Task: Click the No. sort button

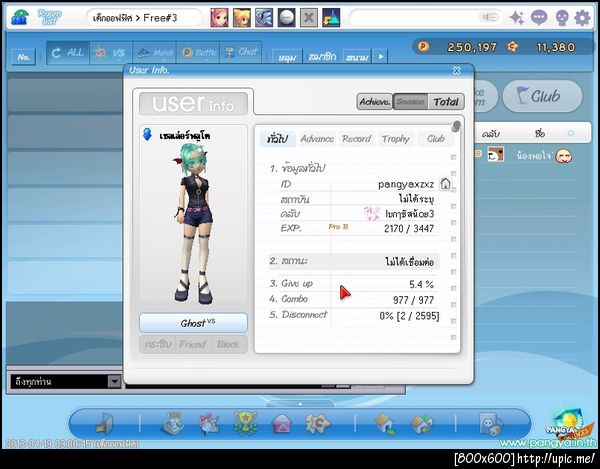Action: coord(23,57)
